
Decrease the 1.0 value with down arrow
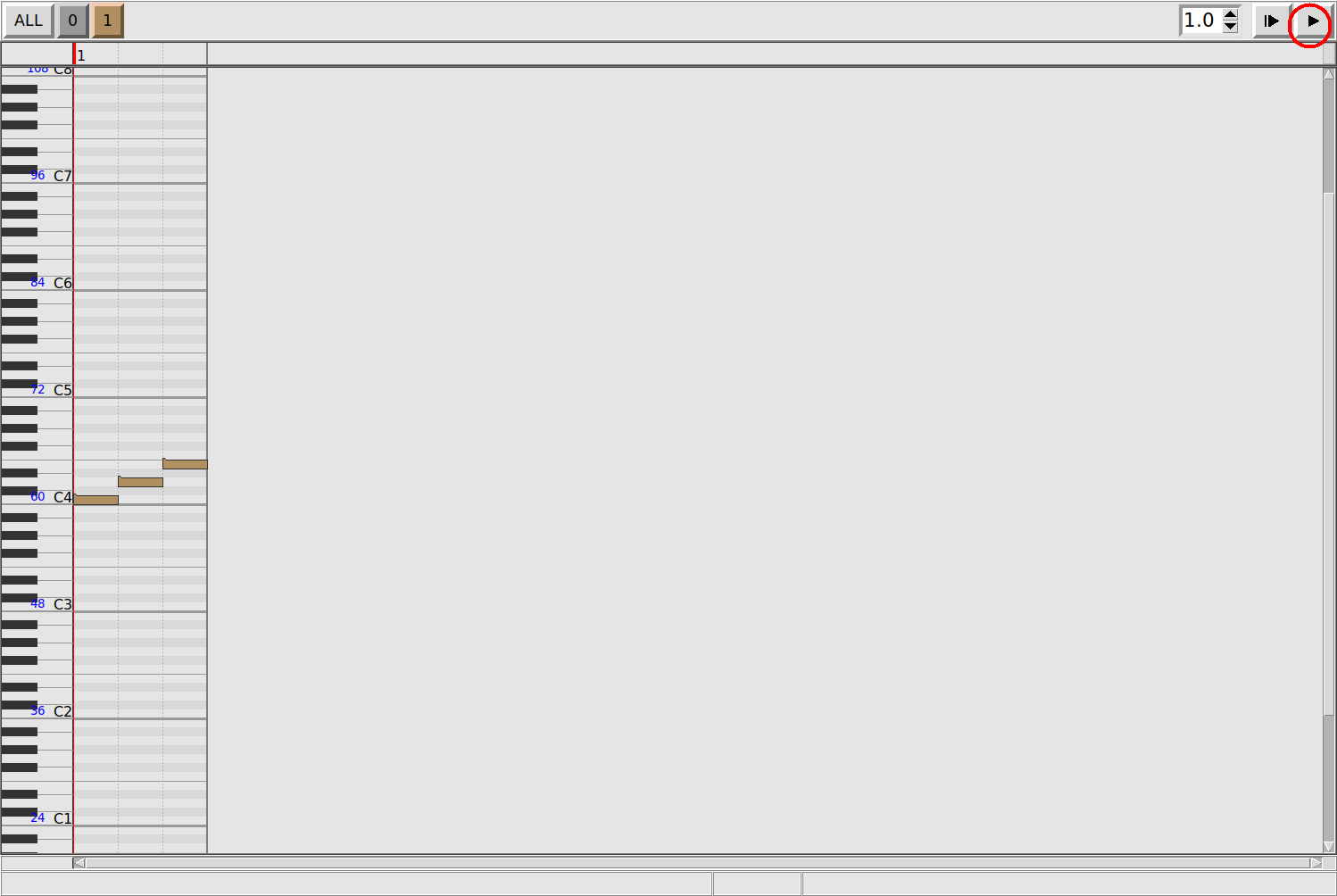click(x=1231, y=26)
